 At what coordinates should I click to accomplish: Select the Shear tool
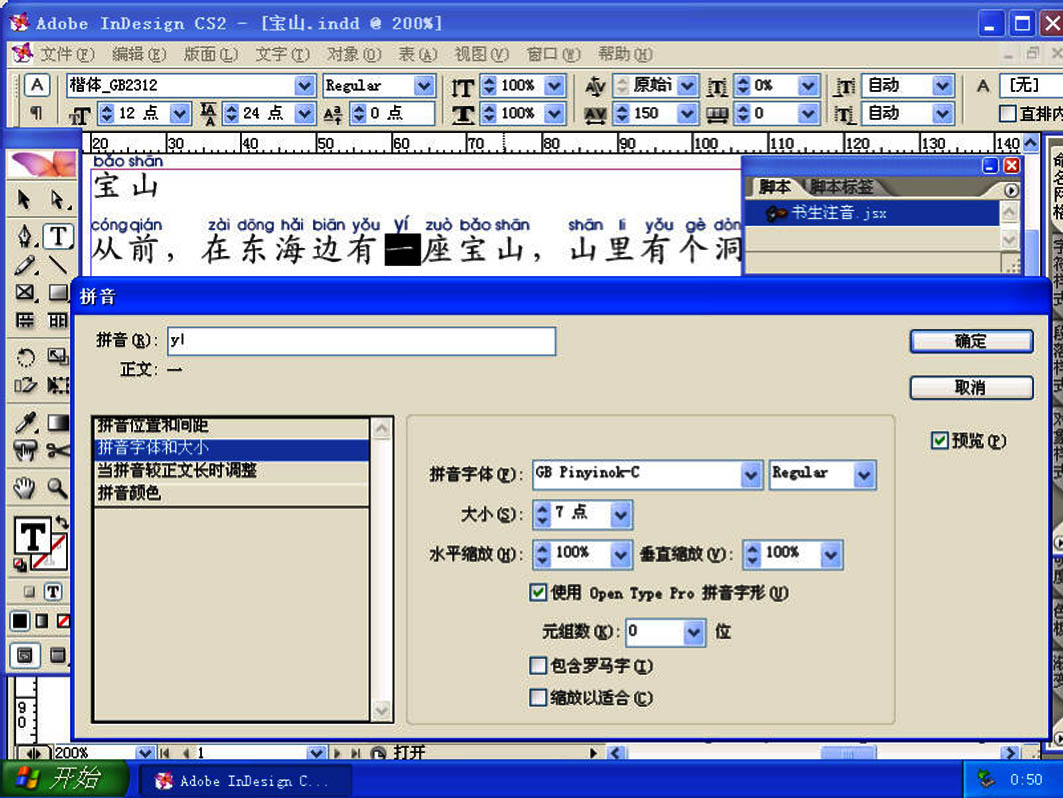(24, 386)
